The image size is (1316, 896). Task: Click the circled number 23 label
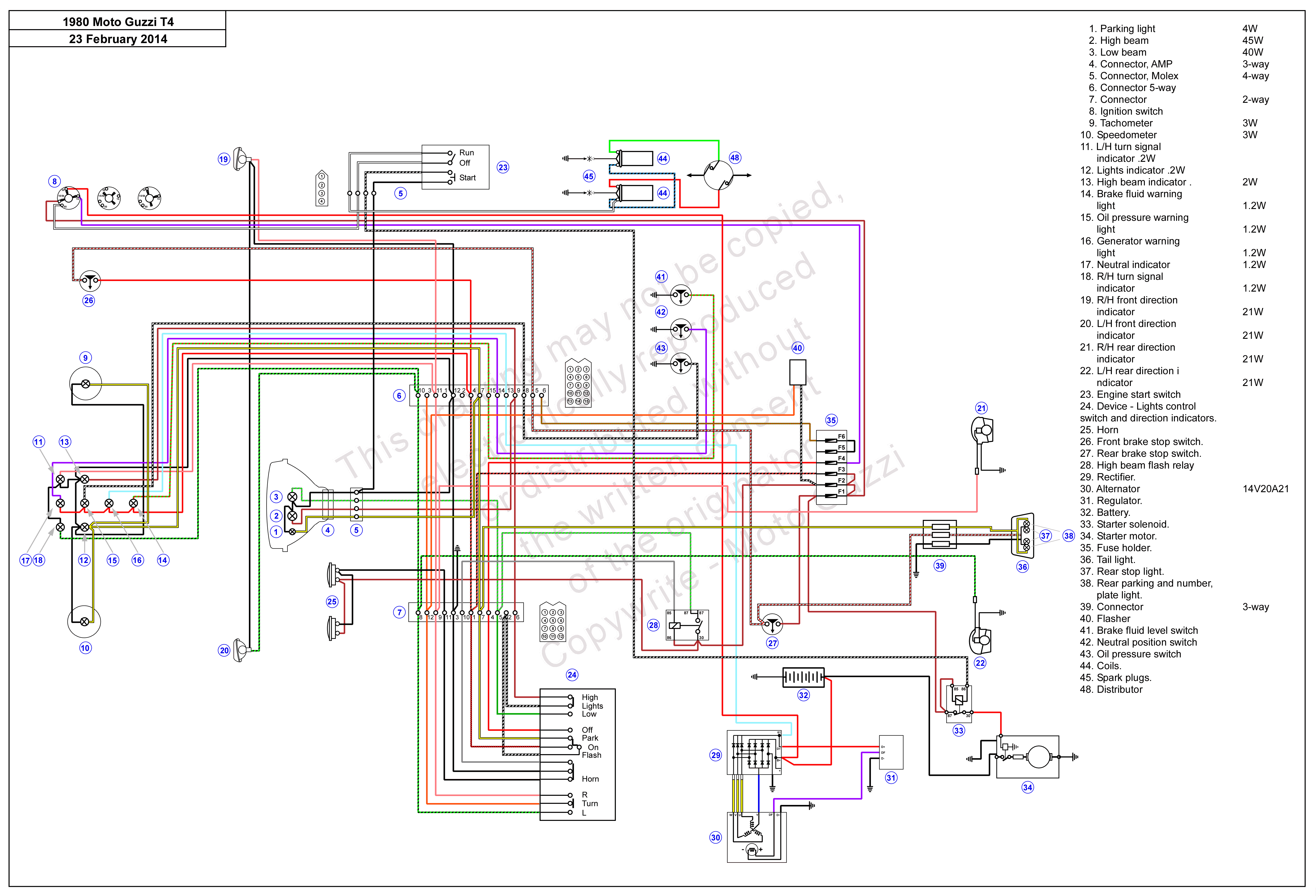(503, 167)
